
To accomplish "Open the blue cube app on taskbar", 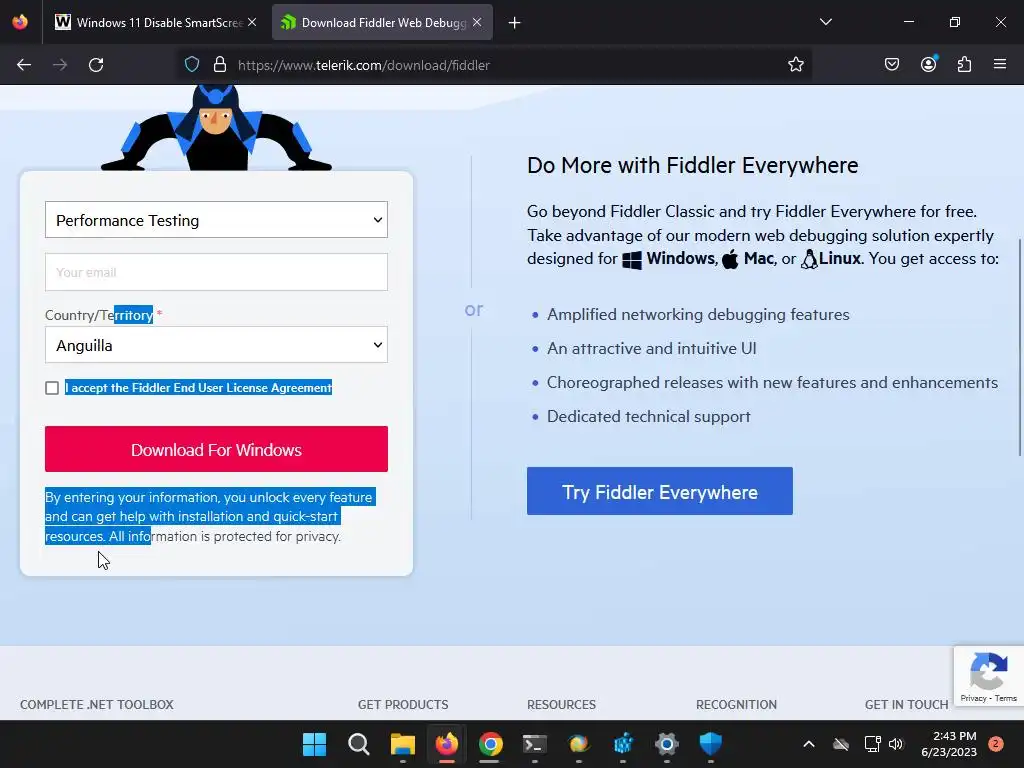I will [623, 744].
